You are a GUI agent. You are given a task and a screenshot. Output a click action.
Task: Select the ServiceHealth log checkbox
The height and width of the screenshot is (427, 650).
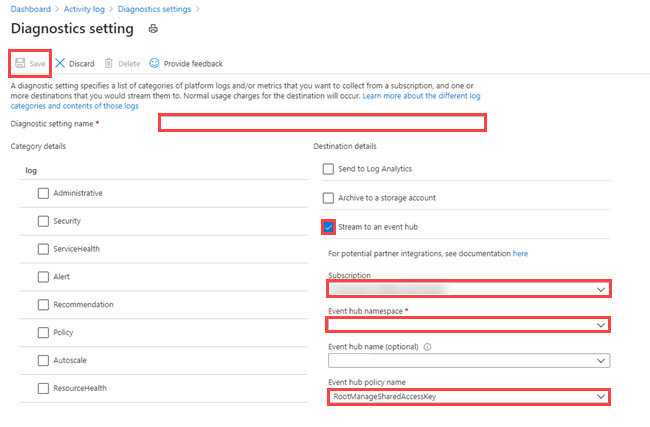pyautogui.click(x=43, y=249)
